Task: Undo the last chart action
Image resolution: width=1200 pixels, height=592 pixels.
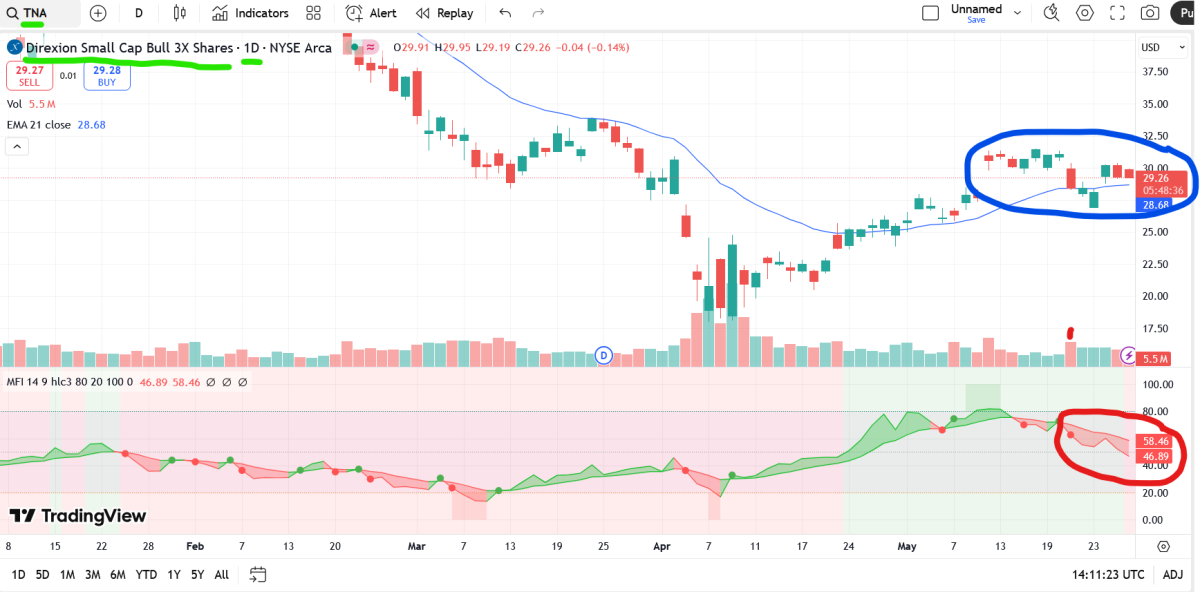Action: 505,13
